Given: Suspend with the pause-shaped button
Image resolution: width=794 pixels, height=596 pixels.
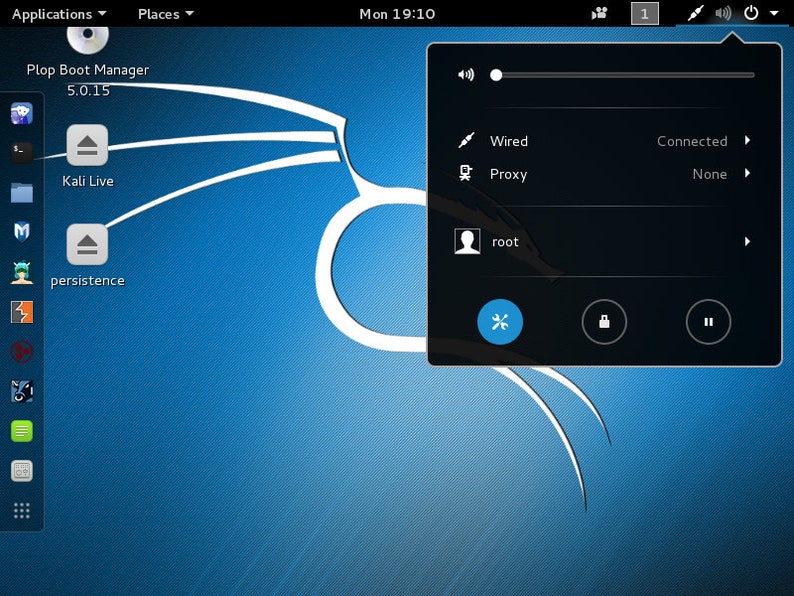Looking at the screenshot, I should 708,322.
